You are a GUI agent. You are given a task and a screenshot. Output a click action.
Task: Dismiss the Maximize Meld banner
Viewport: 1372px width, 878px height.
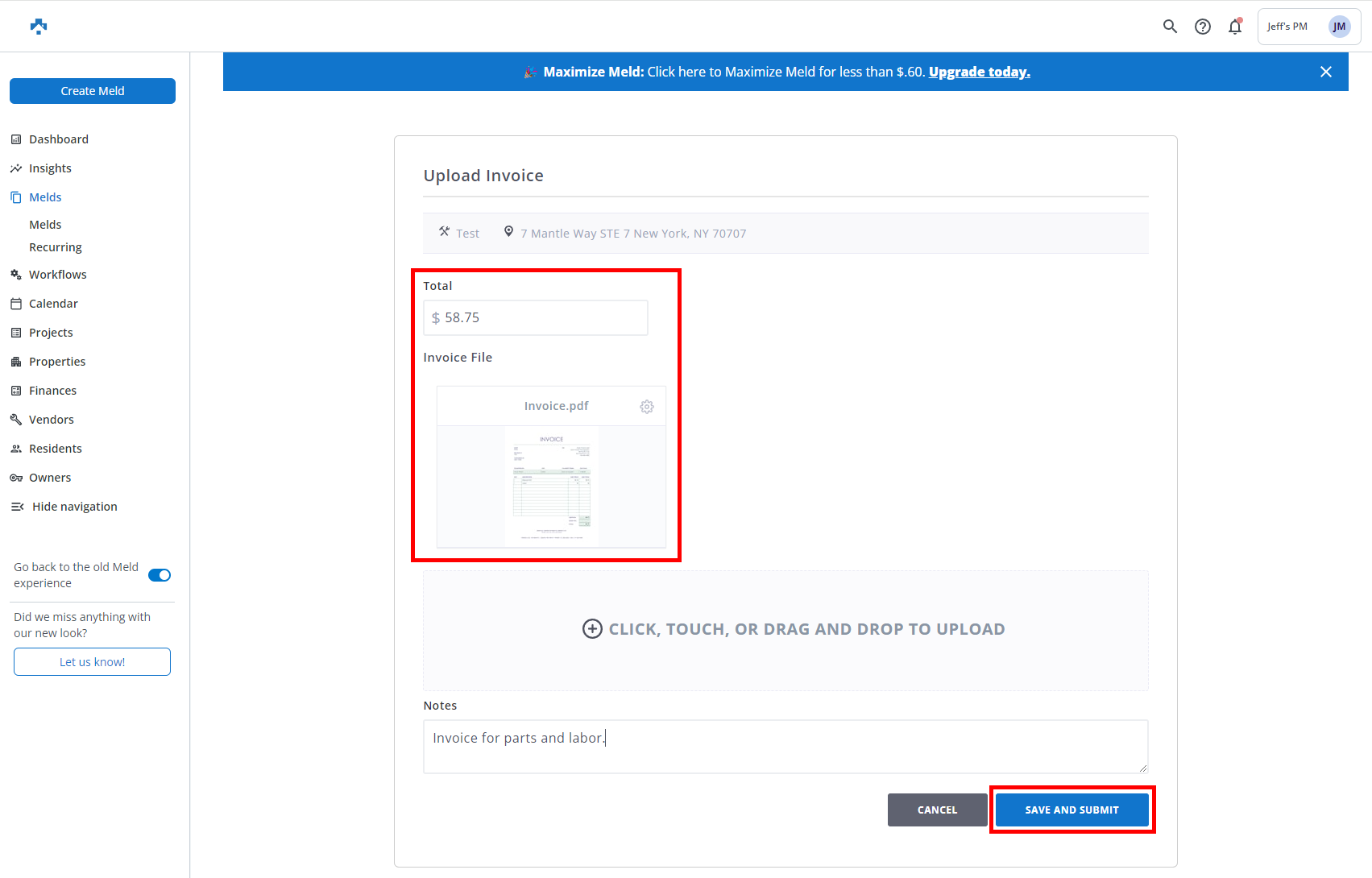[x=1325, y=72]
